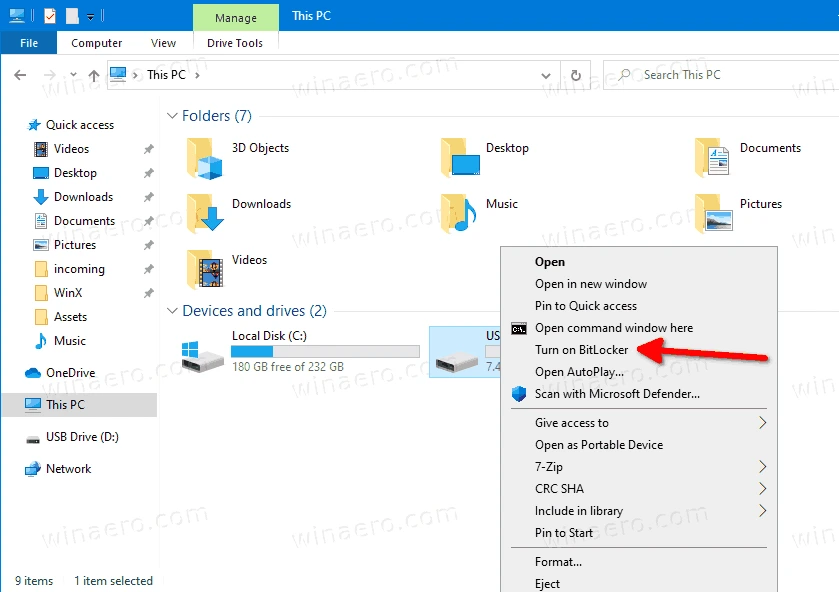The height and width of the screenshot is (592, 839).
Task: Click the pin icon beside WinX
Action: (x=149, y=293)
